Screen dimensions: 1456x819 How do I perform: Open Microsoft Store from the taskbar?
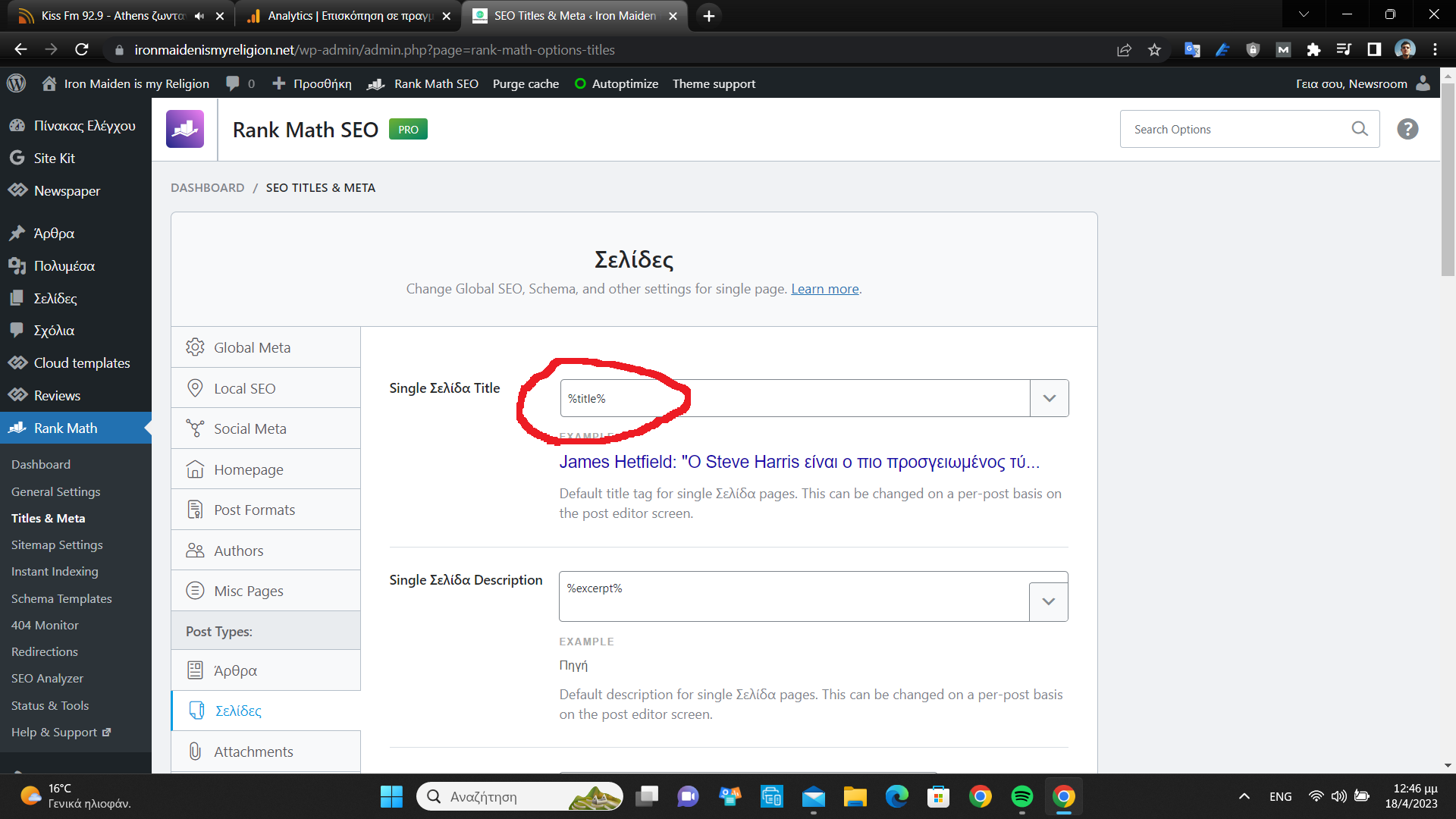tap(938, 796)
